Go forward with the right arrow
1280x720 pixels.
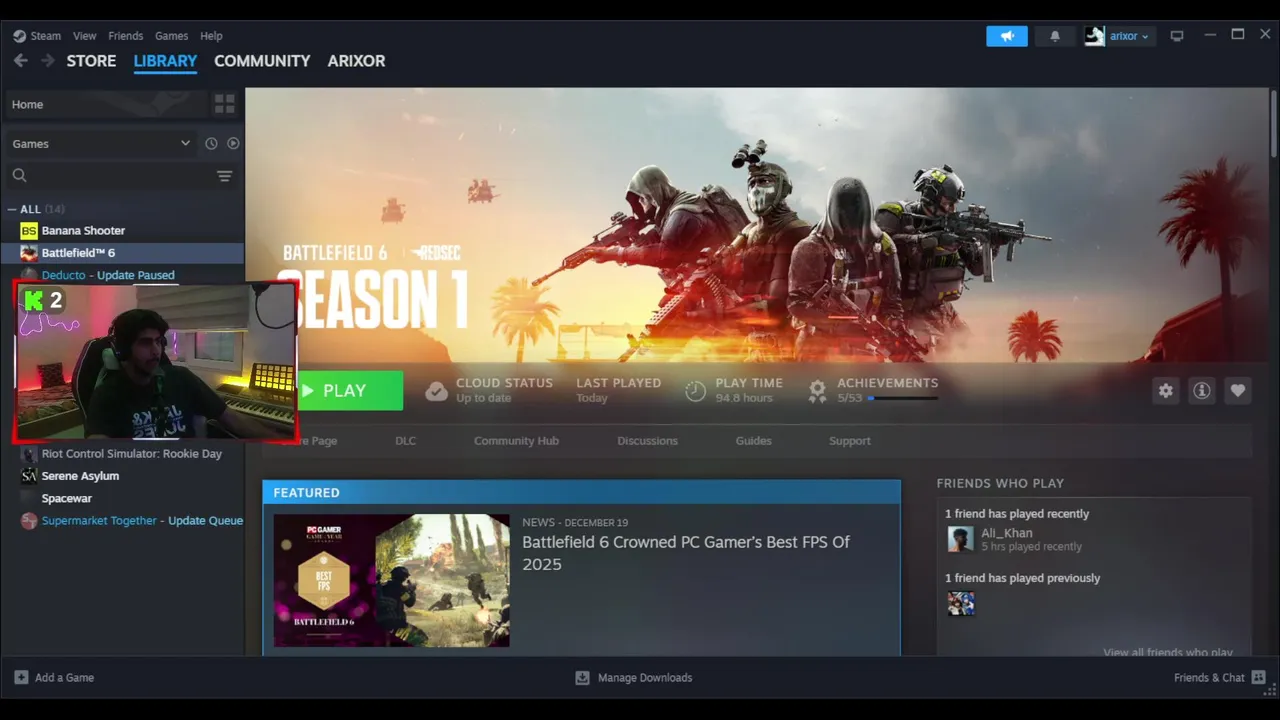point(48,61)
